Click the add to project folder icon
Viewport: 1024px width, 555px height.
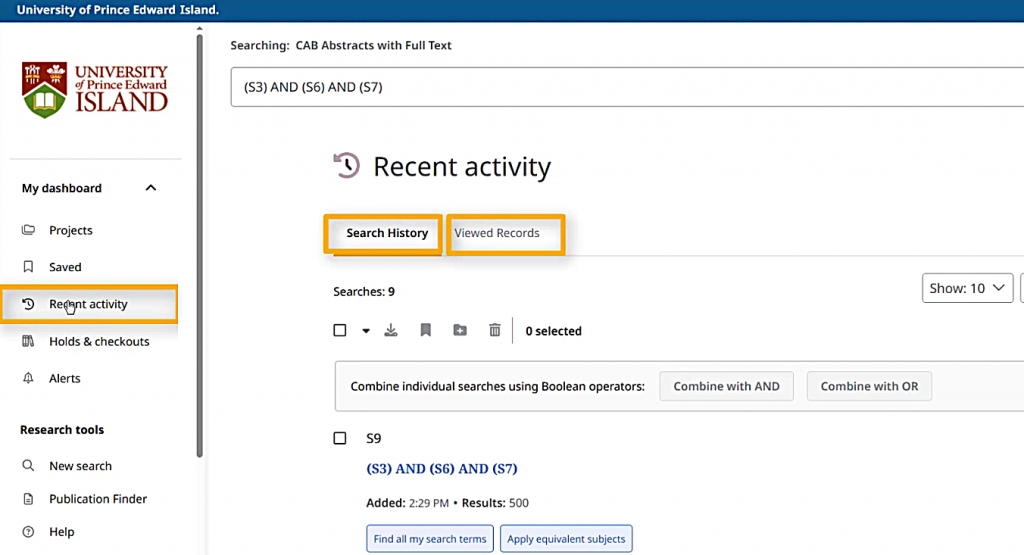[x=460, y=330]
